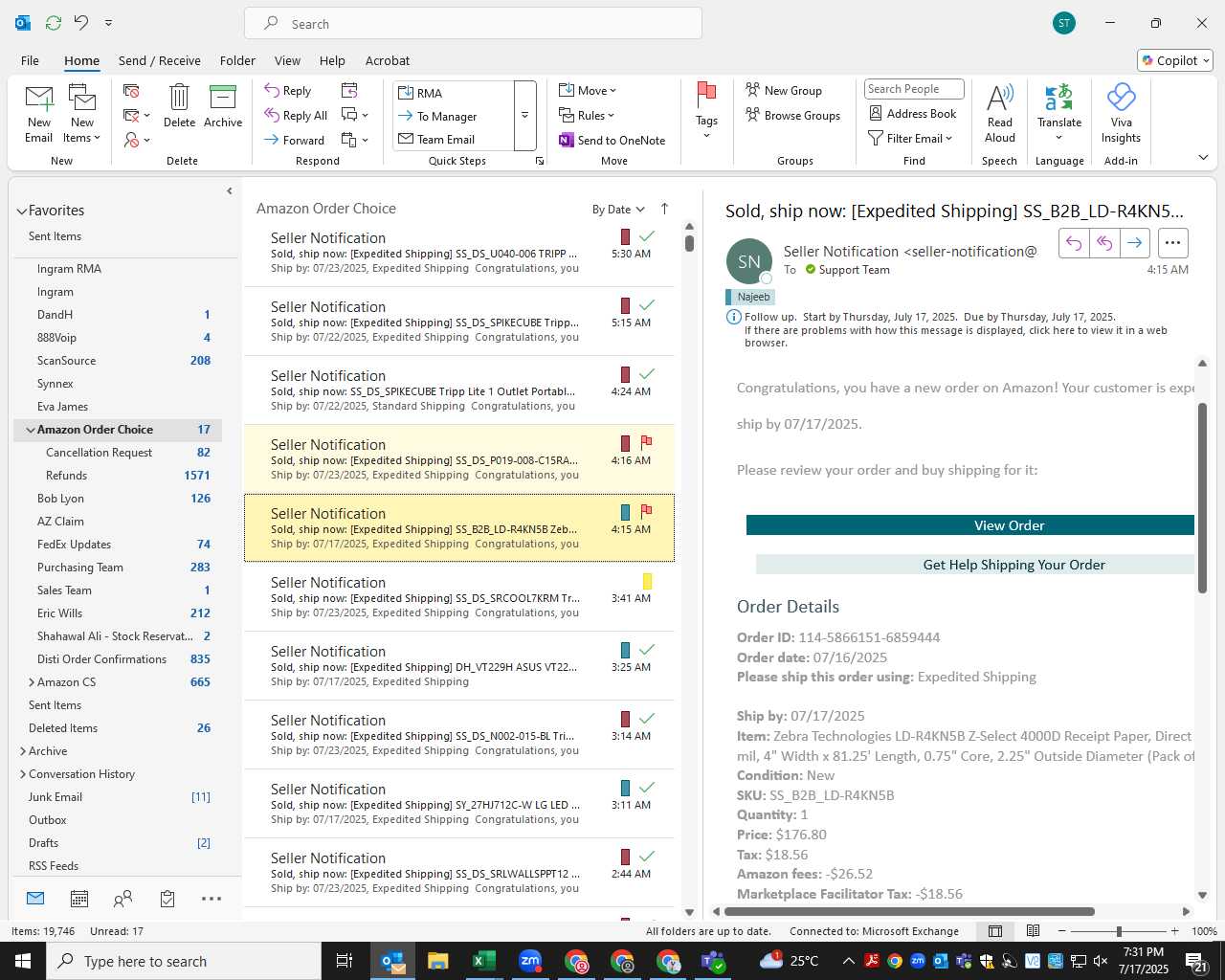Click Forward in ribbon Respond group

(295, 140)
